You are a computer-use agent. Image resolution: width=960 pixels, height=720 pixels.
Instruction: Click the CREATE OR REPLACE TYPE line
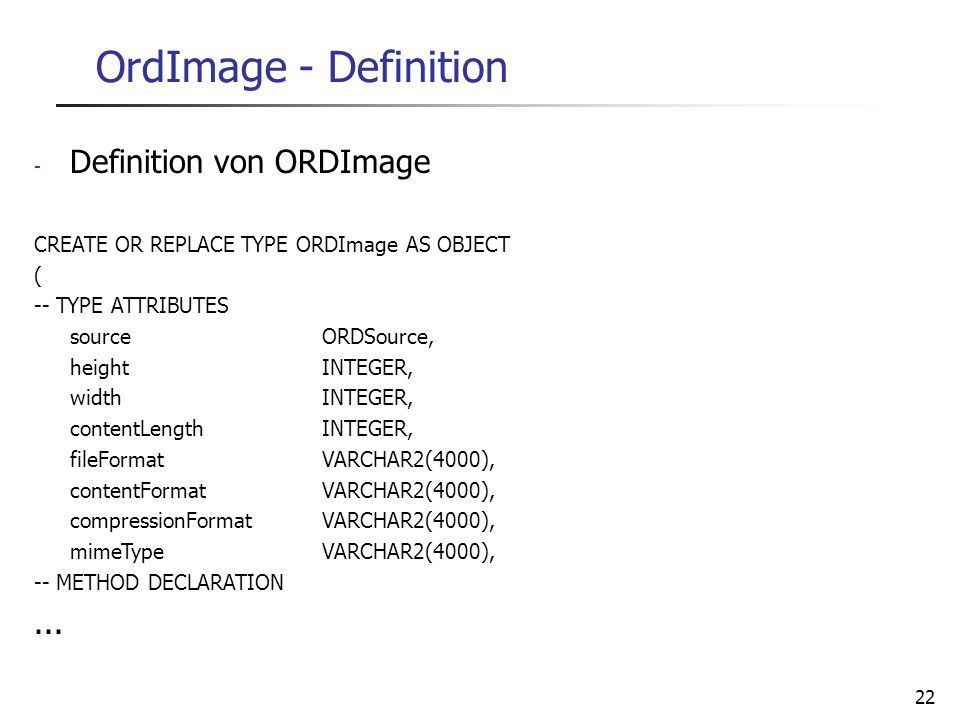[x=272, y=245]
